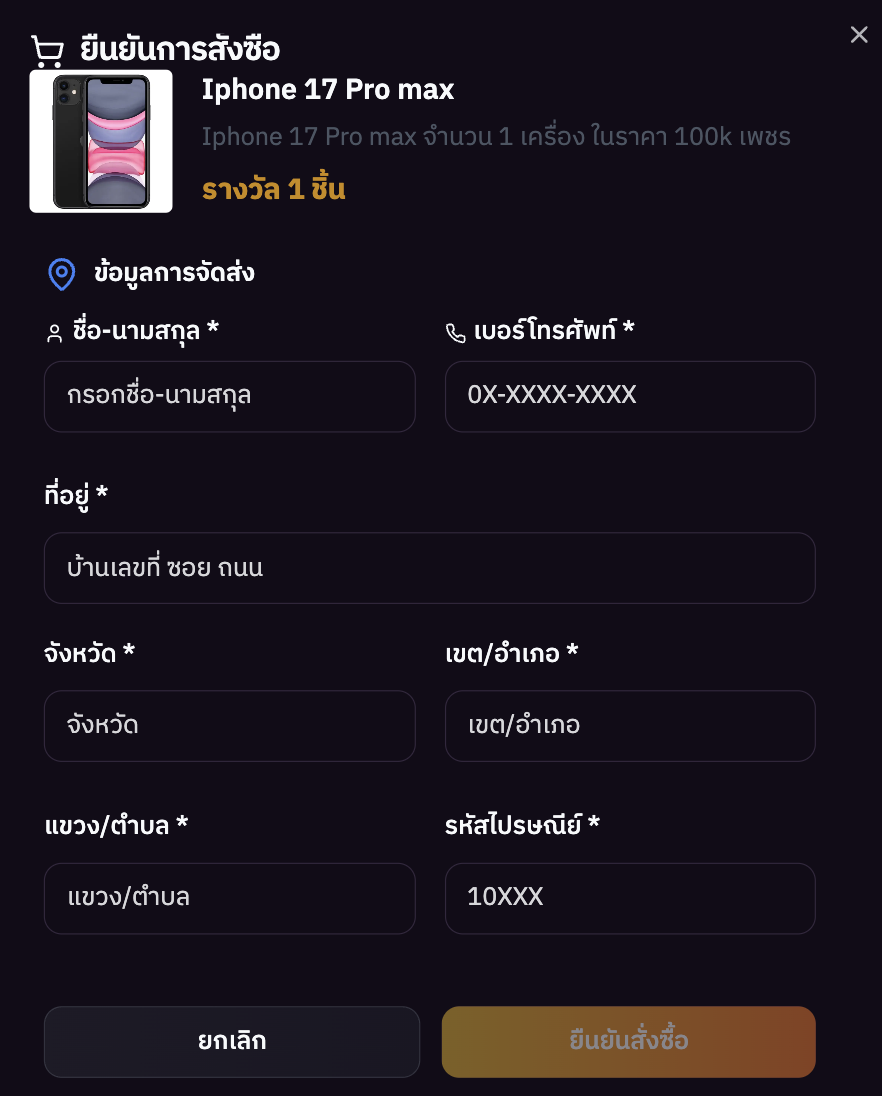
Task: Focus the 10XXX postal code field
Action: 630,898
